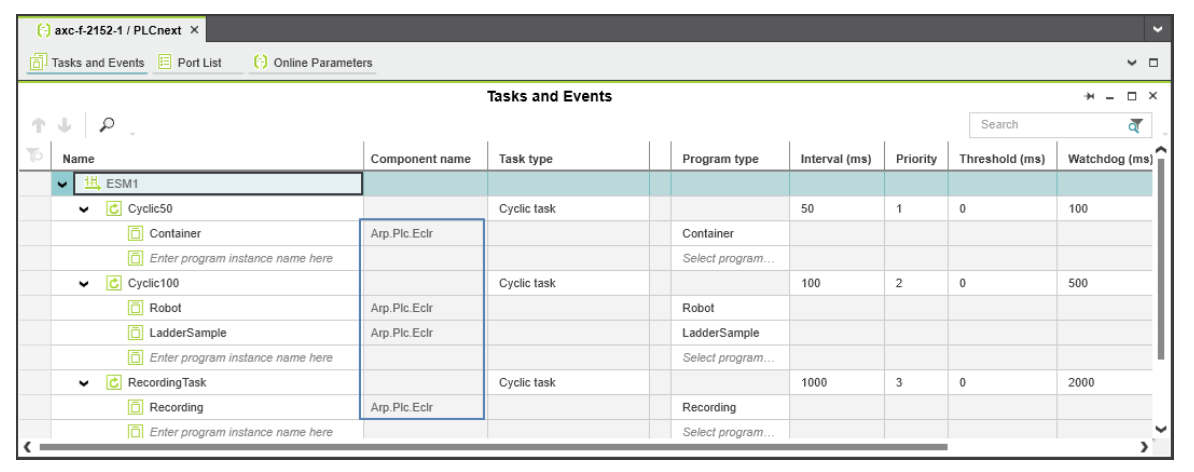The width and height of the screenshot is (1194, 472).
Task: Click Cyclic task type cell of Cyclic50
Action: (x=568, y=209)
